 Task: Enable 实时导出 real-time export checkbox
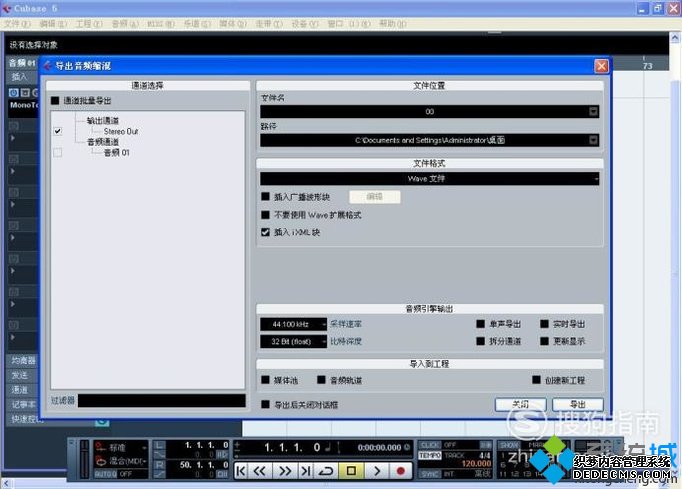544,324
